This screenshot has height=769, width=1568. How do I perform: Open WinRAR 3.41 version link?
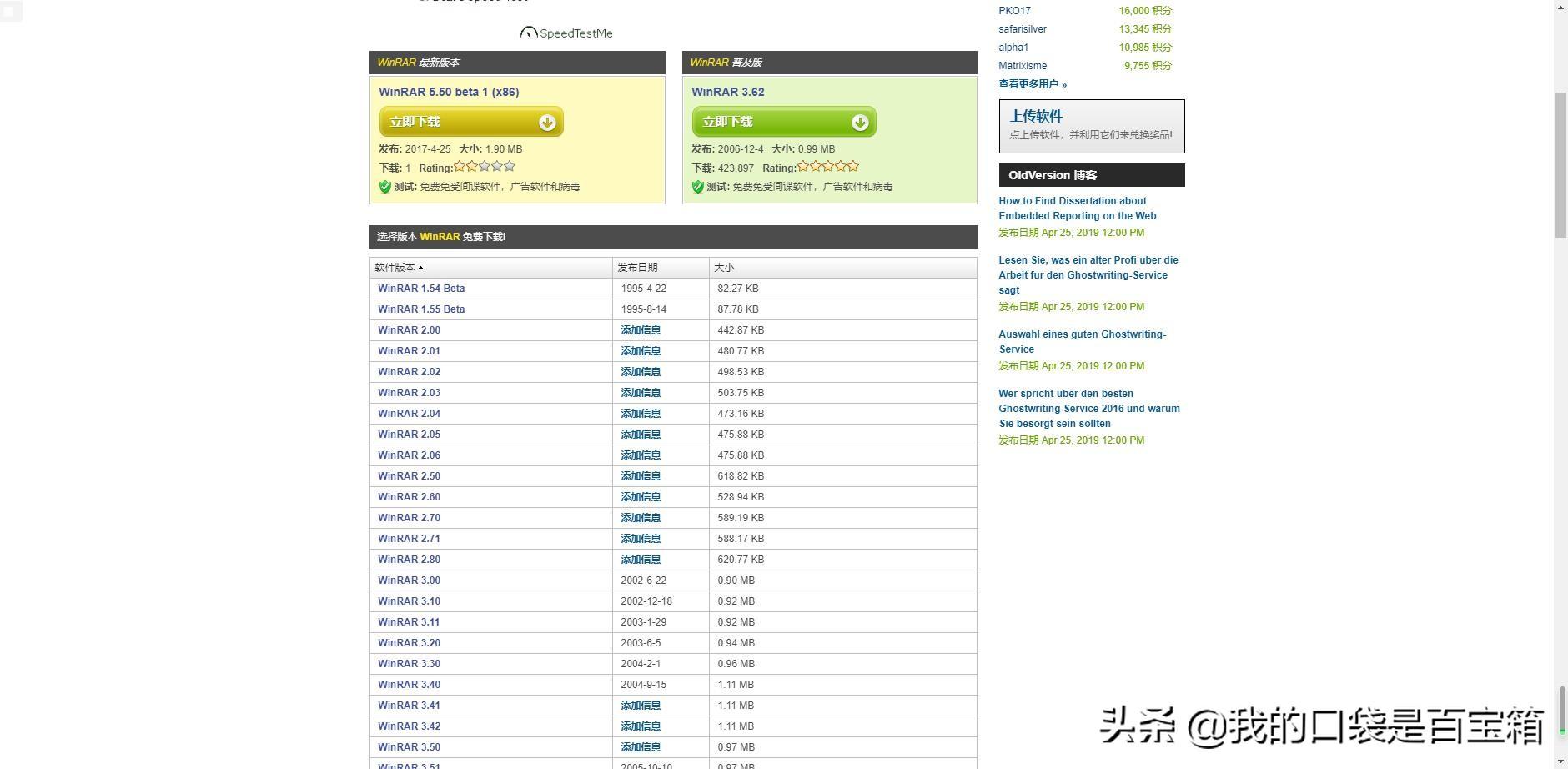coord(409,706)
